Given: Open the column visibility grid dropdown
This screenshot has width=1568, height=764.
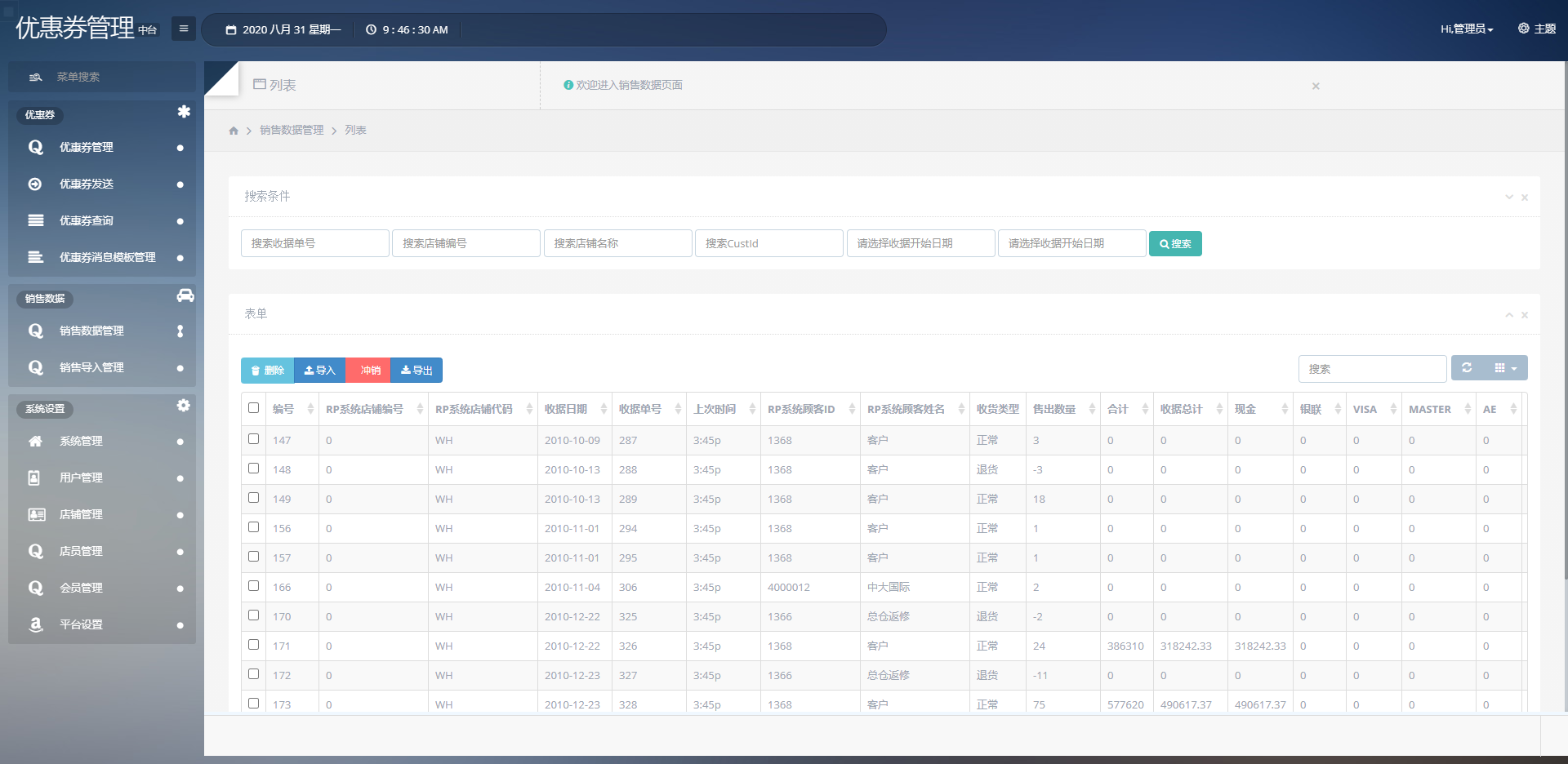Looking at the screenshot, I should tap(1505, 368).
